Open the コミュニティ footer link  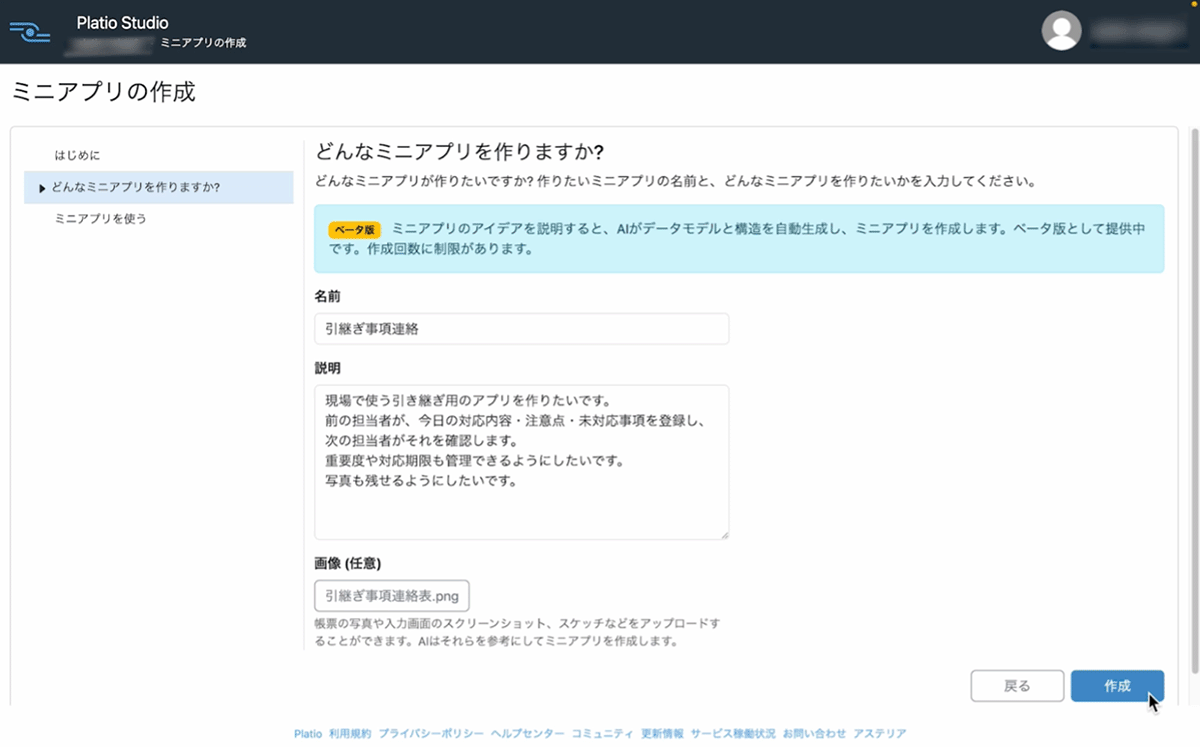coord(602,733)
